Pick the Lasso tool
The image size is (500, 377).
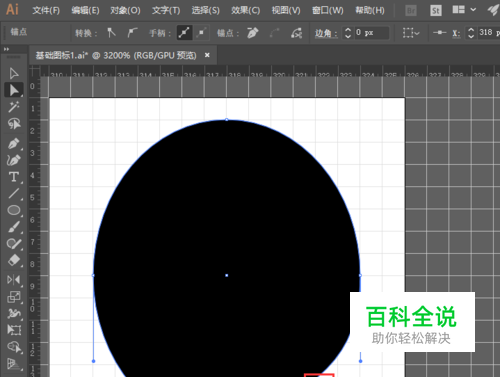click(x=14, y=124)
